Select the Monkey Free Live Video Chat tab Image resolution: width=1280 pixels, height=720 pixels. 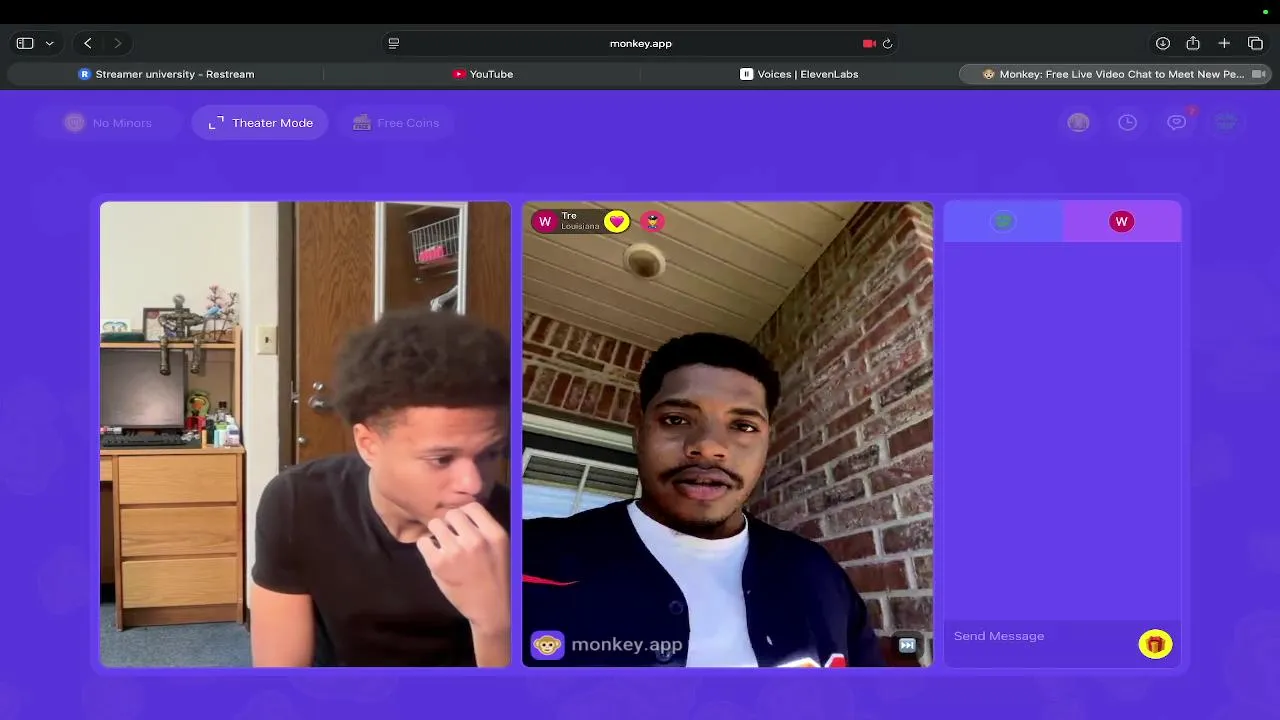1113,74
